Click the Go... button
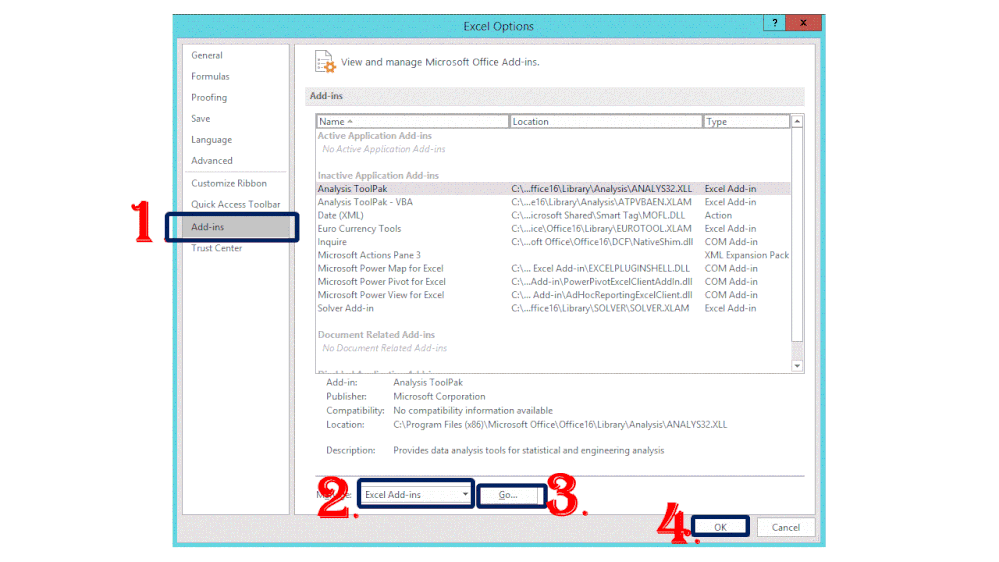This screenshot has width=999, height=562. [508, 495]
